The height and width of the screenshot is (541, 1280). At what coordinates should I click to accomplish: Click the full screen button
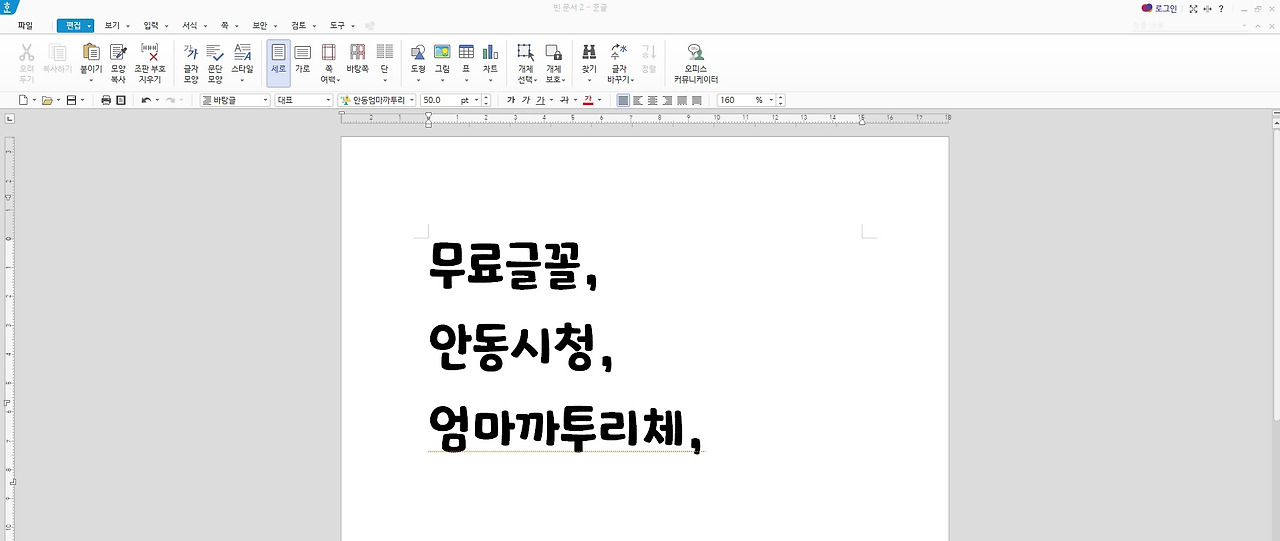click(x=1193, y=8)
